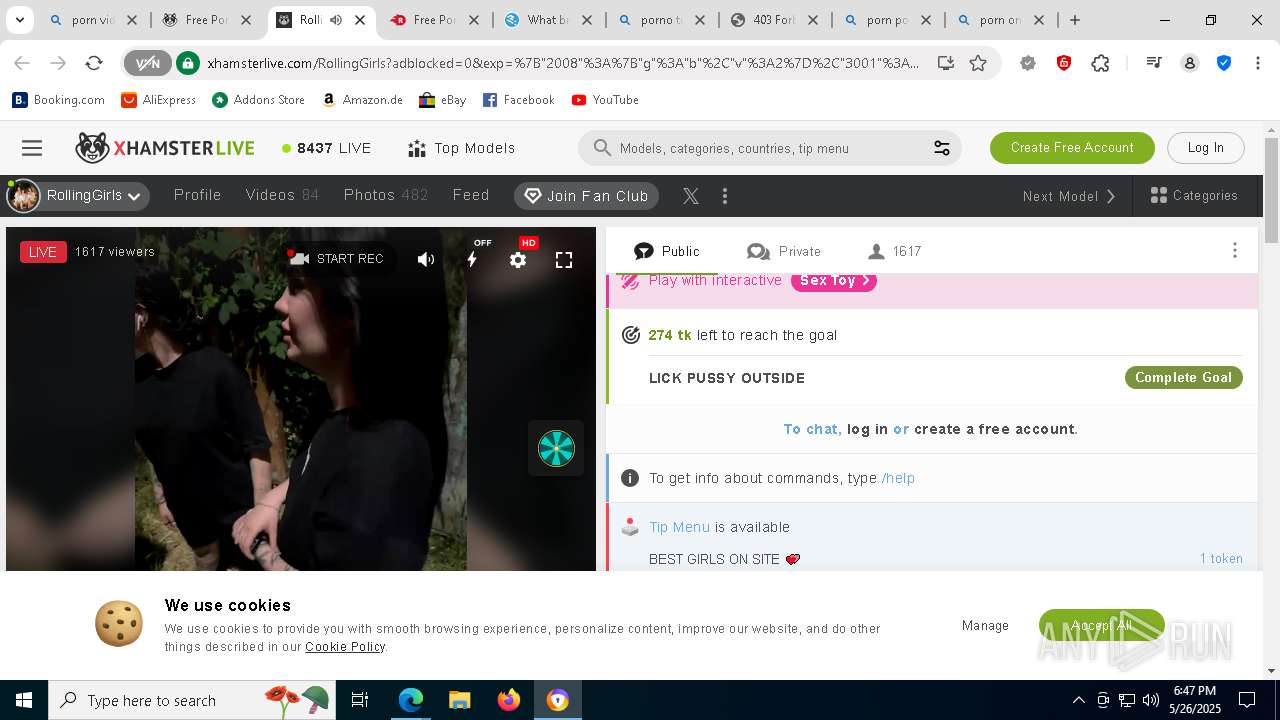Accept all cookies
The height and width of the screenshot is (720, 1280).
click(1101, 625)
